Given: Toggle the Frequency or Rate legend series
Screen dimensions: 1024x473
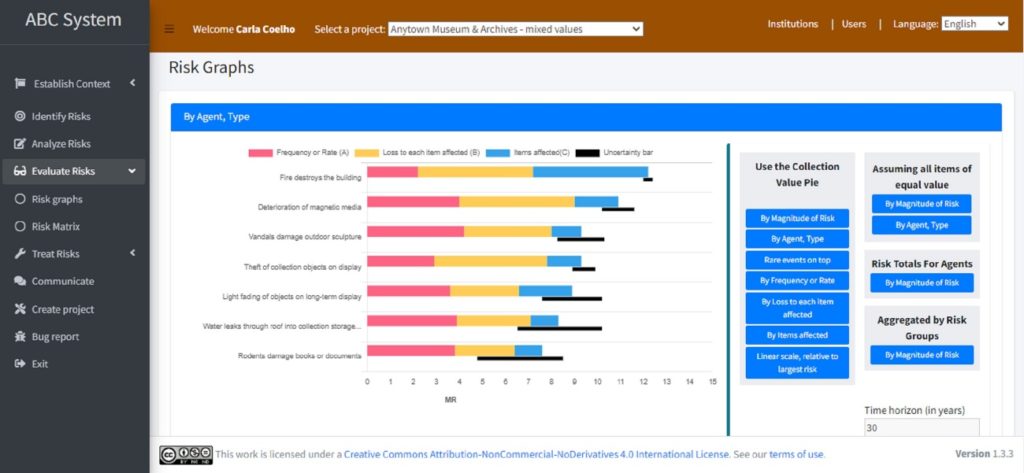Looking at the screenshot, I should (297, 153).
